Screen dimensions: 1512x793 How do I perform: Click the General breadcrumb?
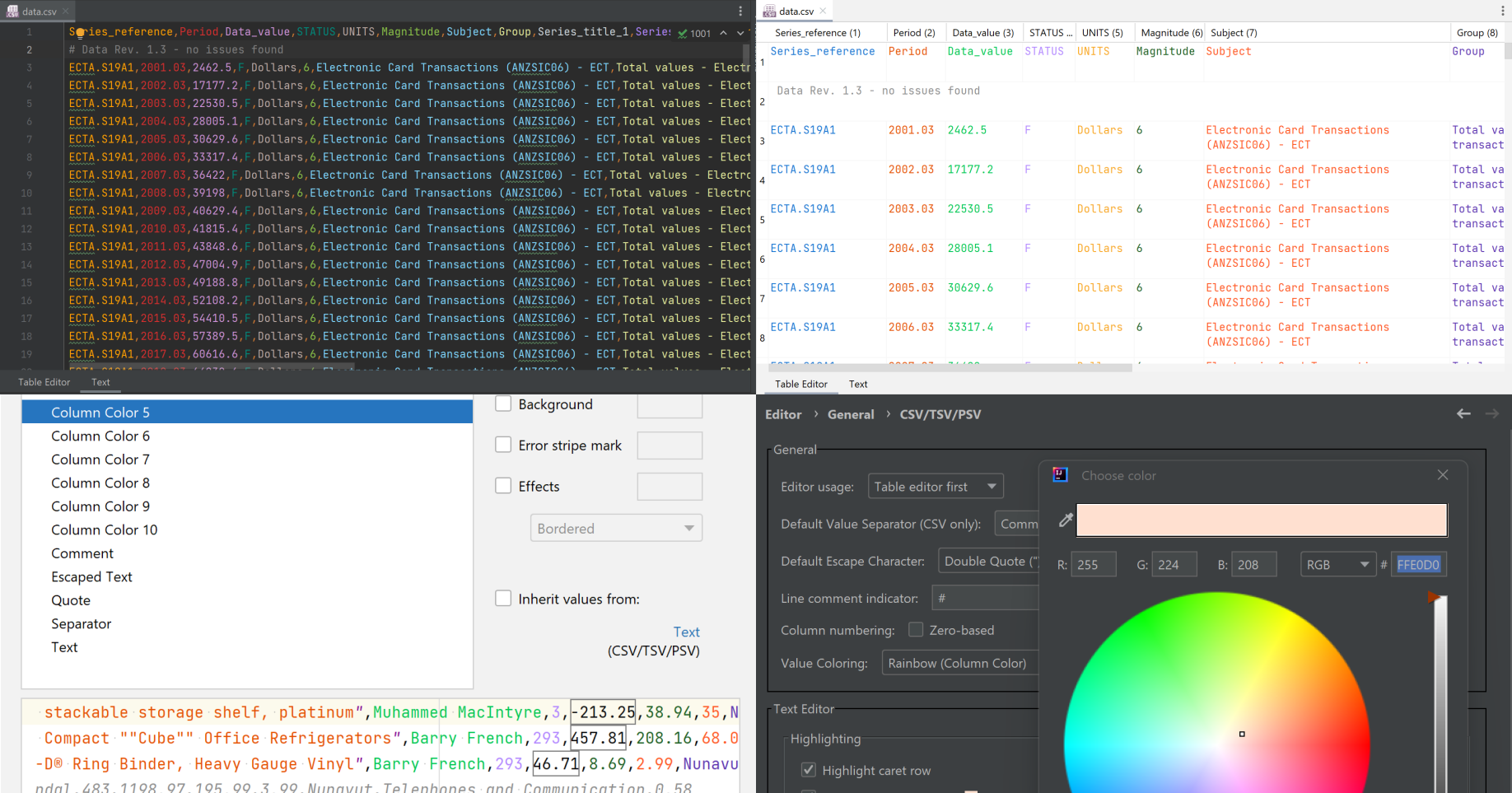click(851, 414)
